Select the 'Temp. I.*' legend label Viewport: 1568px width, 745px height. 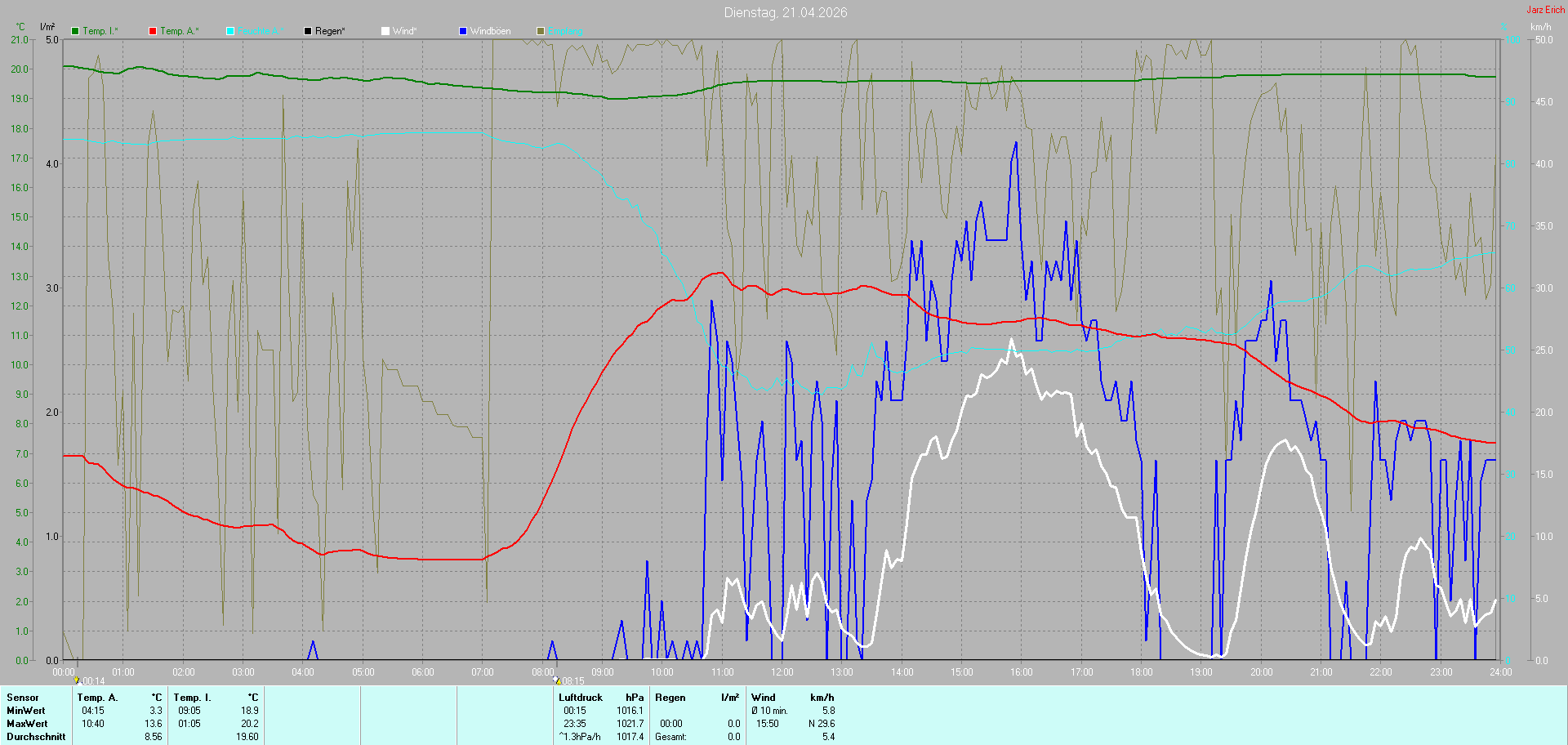pos(100,31)
